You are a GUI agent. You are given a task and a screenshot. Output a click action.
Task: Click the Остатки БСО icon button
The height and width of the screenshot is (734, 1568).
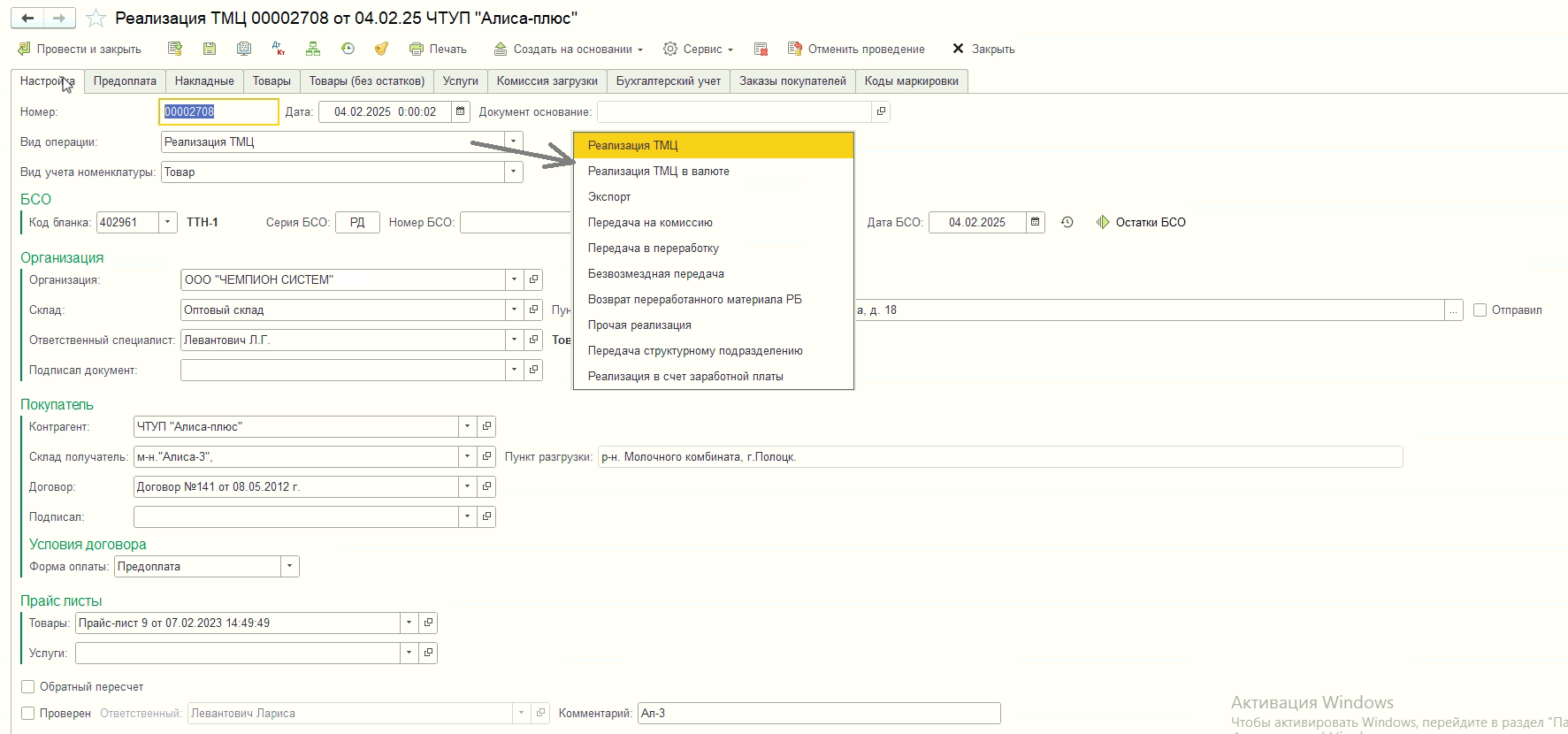click(x=1102, y=222)
